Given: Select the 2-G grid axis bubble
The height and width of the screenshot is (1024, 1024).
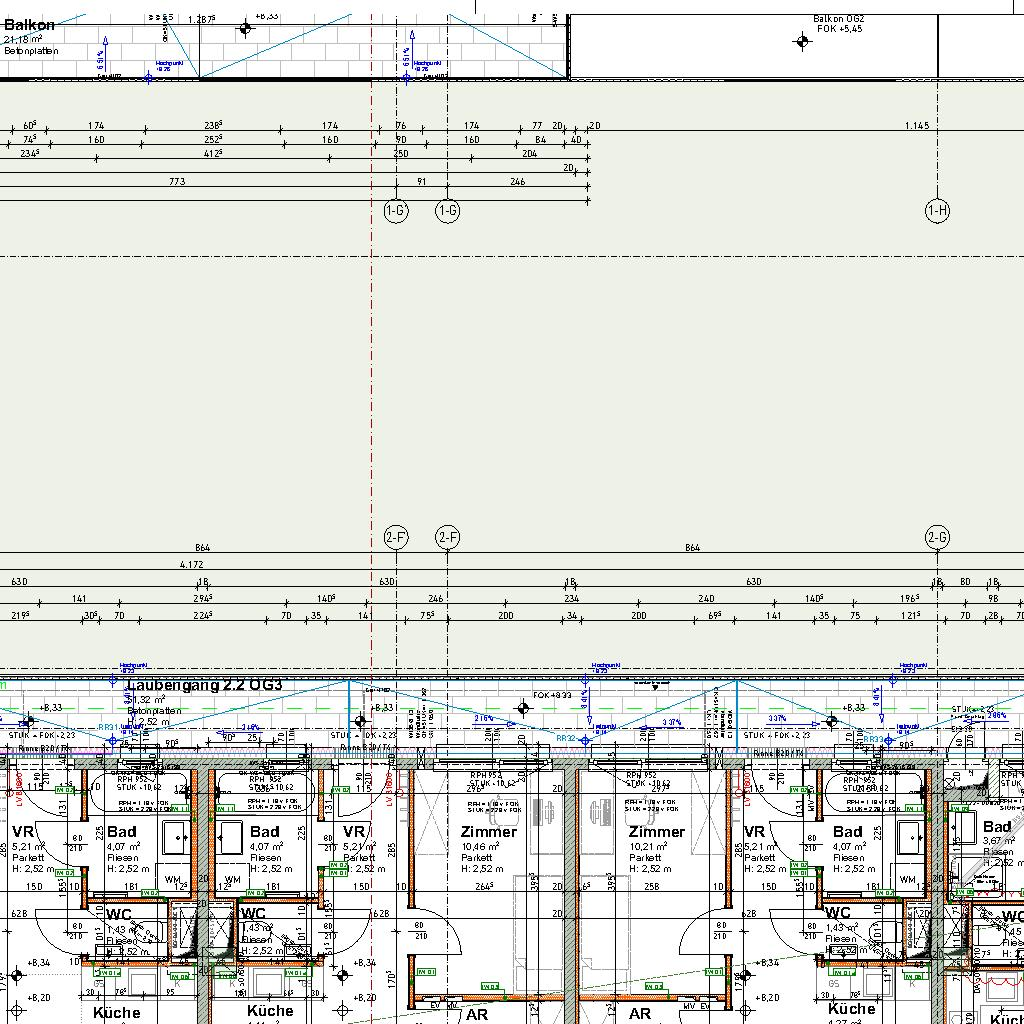Looking at the screenshot, I should pyautogui.click(x=937, y=537).
